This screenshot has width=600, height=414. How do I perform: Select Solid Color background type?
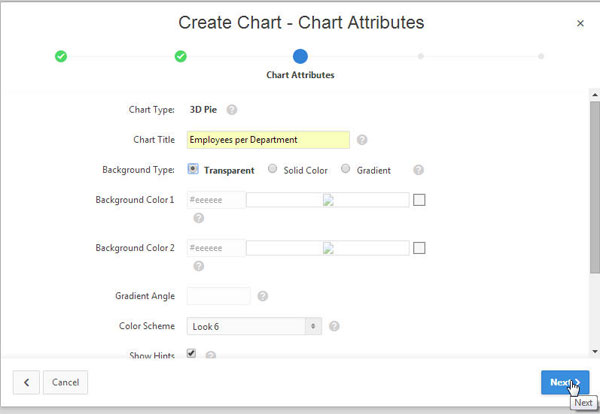tap(273, 169)
